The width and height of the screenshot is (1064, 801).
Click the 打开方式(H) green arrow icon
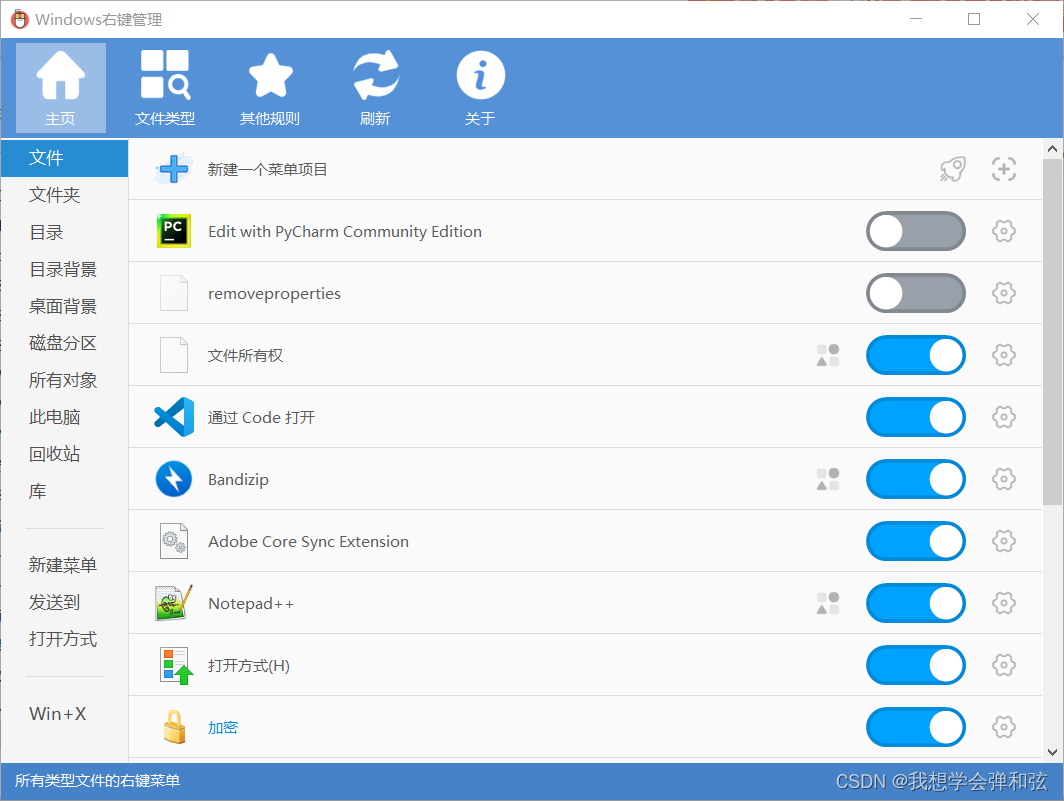(x=176, y=665)
